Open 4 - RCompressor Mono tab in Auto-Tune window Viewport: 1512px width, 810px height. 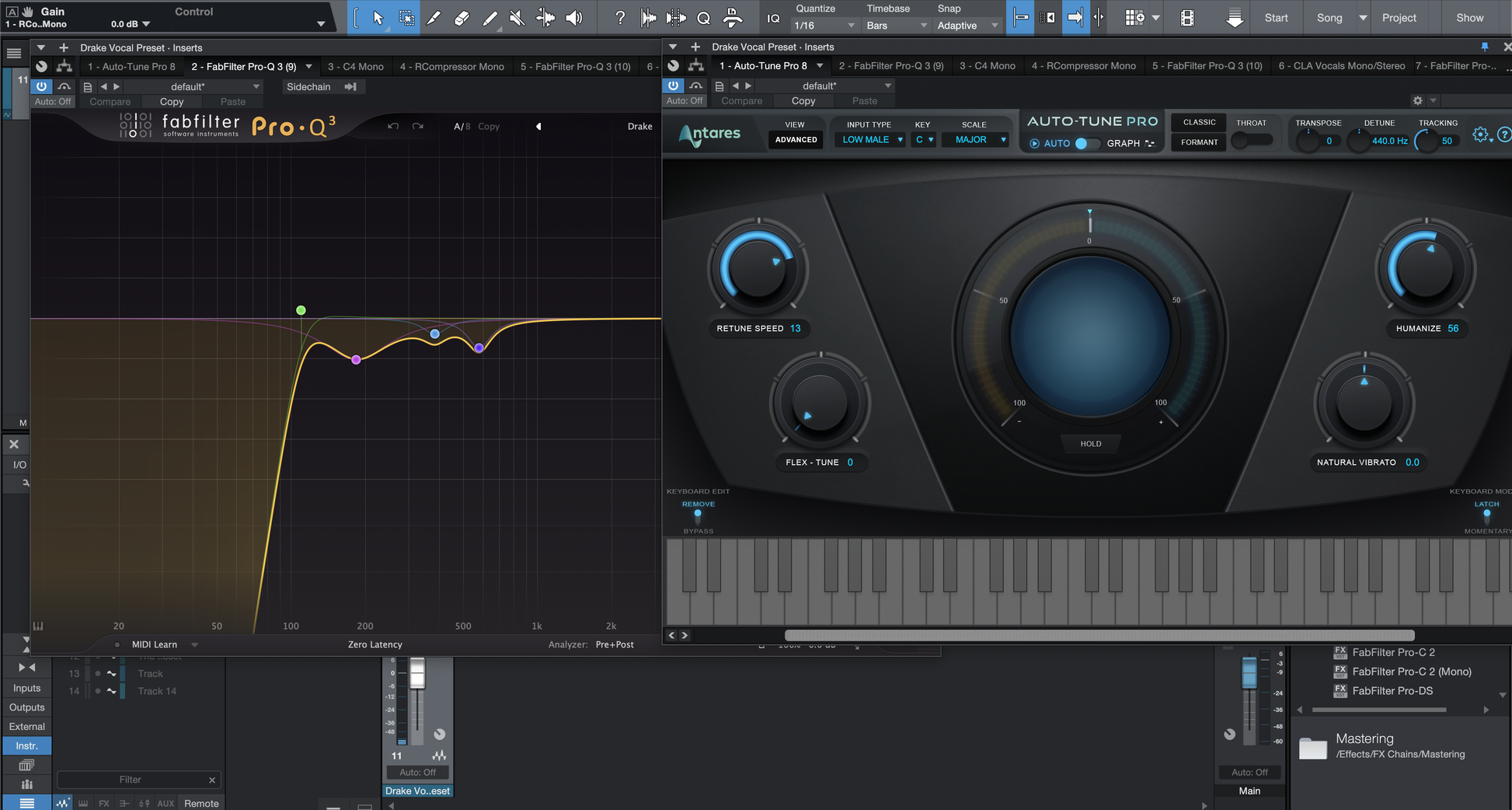tap(1083, 66)
